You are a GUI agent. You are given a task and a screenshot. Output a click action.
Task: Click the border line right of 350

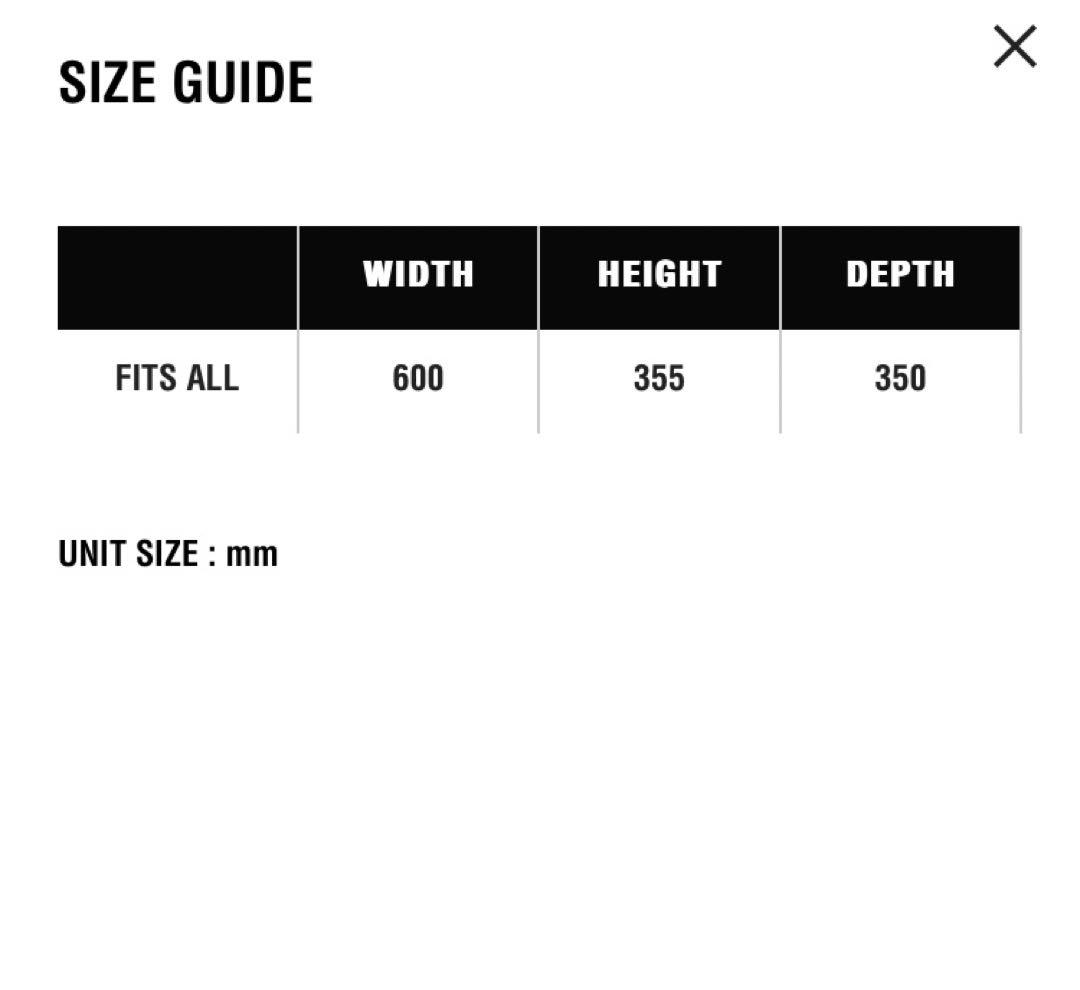point(1021,381)
